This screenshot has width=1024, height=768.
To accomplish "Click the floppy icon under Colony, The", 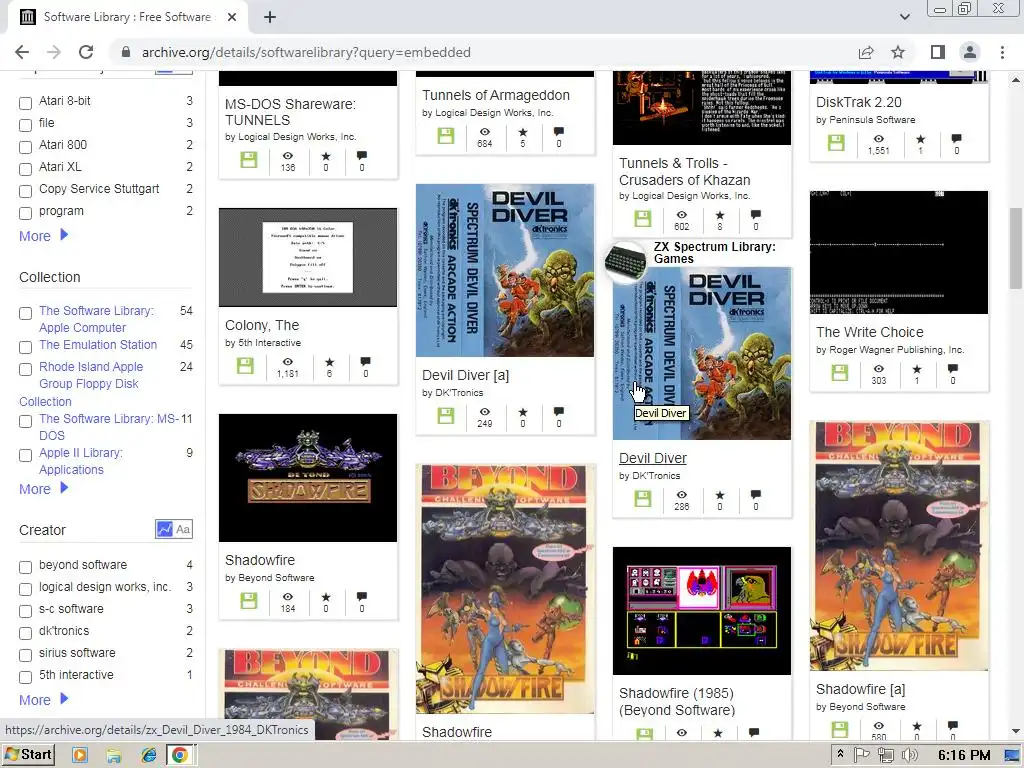I will [x=245, y=366].
